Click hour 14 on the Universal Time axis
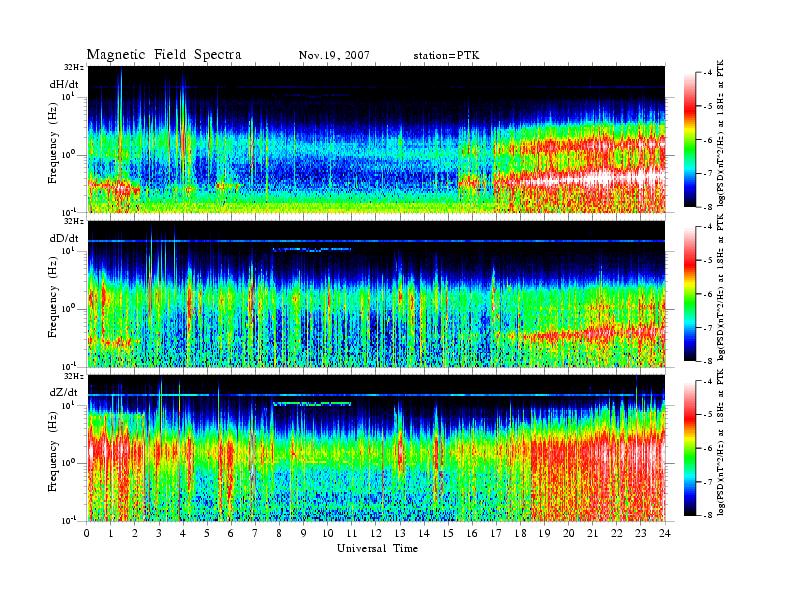This screenshot has height=612, width=792. [x=424, y=534]
